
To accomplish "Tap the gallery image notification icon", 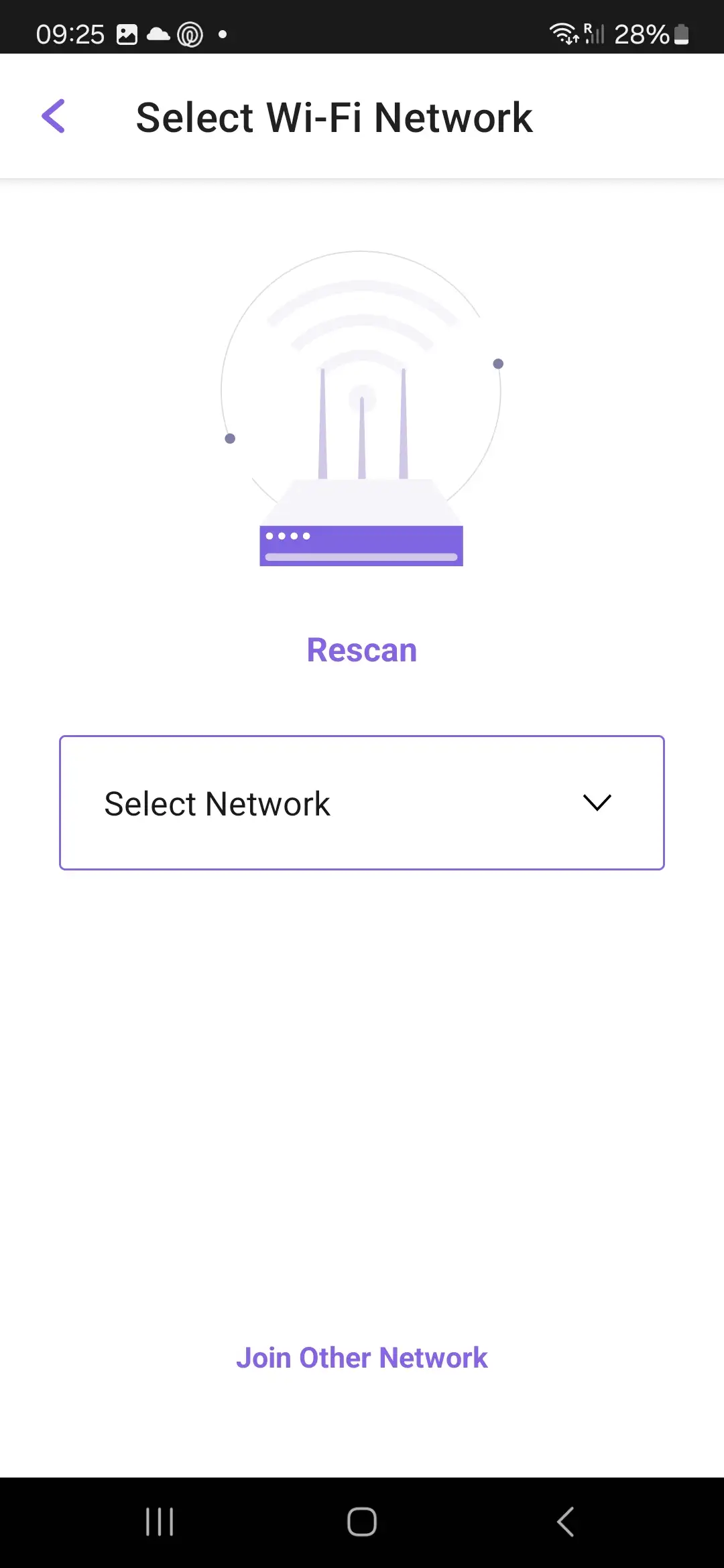I will [x=127, y=34].
